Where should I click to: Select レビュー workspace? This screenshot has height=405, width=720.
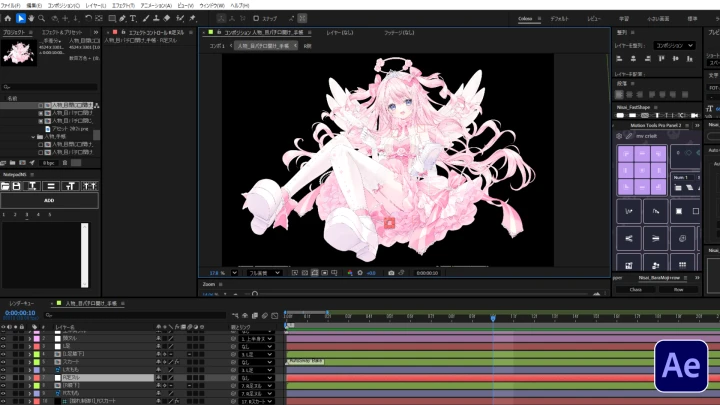pyautogui.click(x=594, y=19)
